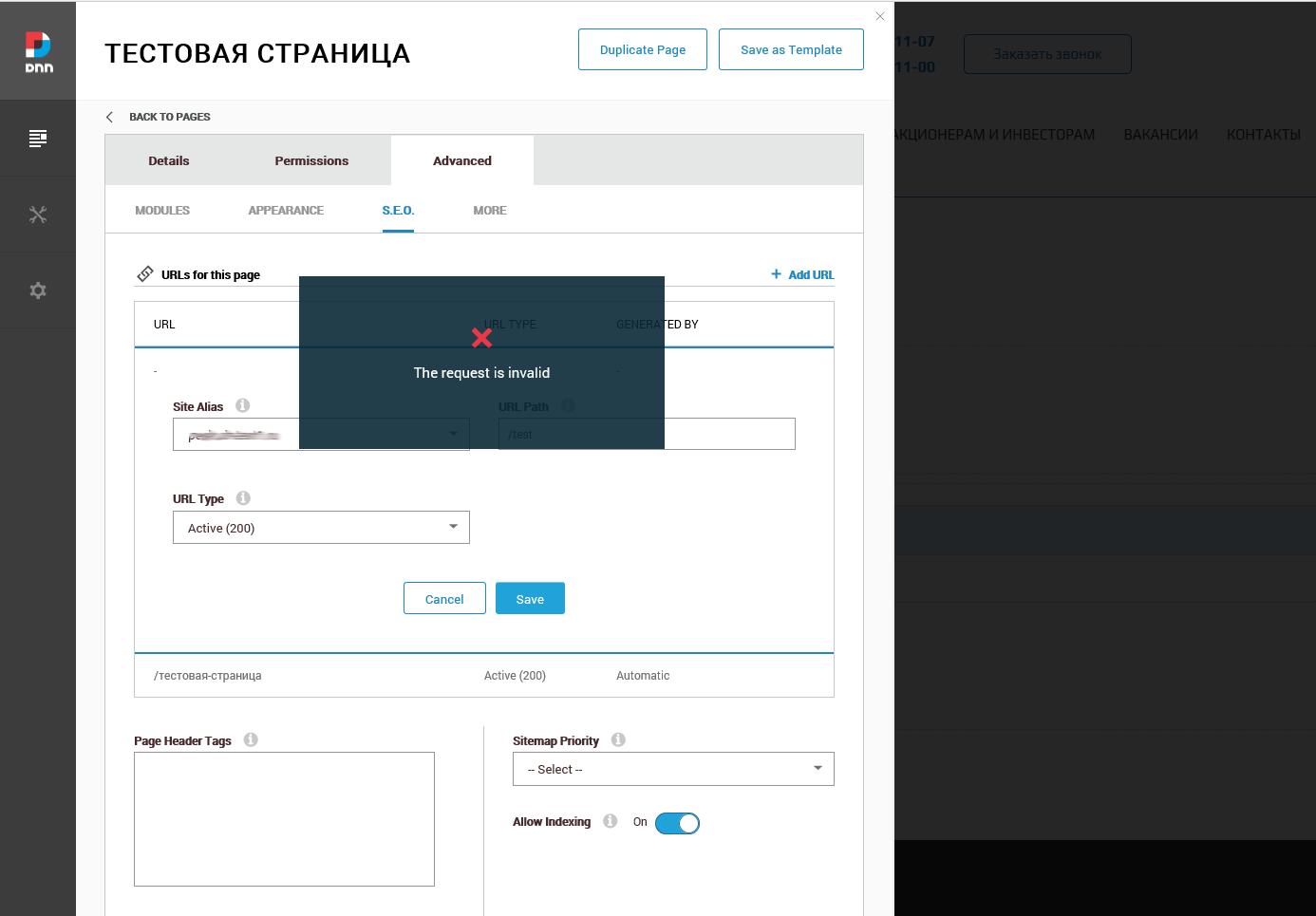Screen dimensions: 1316x916
Task: Click the /тестовая-страница URL row
Action: tap(484, 676)
